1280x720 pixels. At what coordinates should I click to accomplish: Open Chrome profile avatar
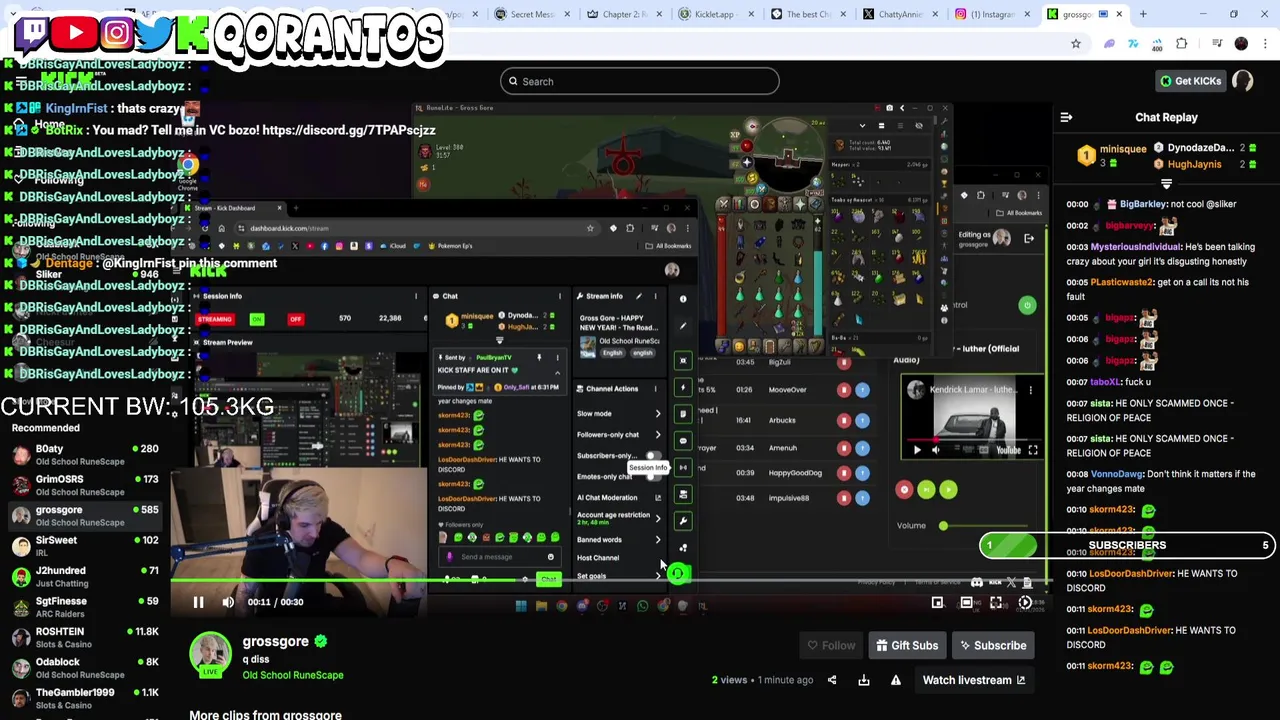pos(1241,44)
